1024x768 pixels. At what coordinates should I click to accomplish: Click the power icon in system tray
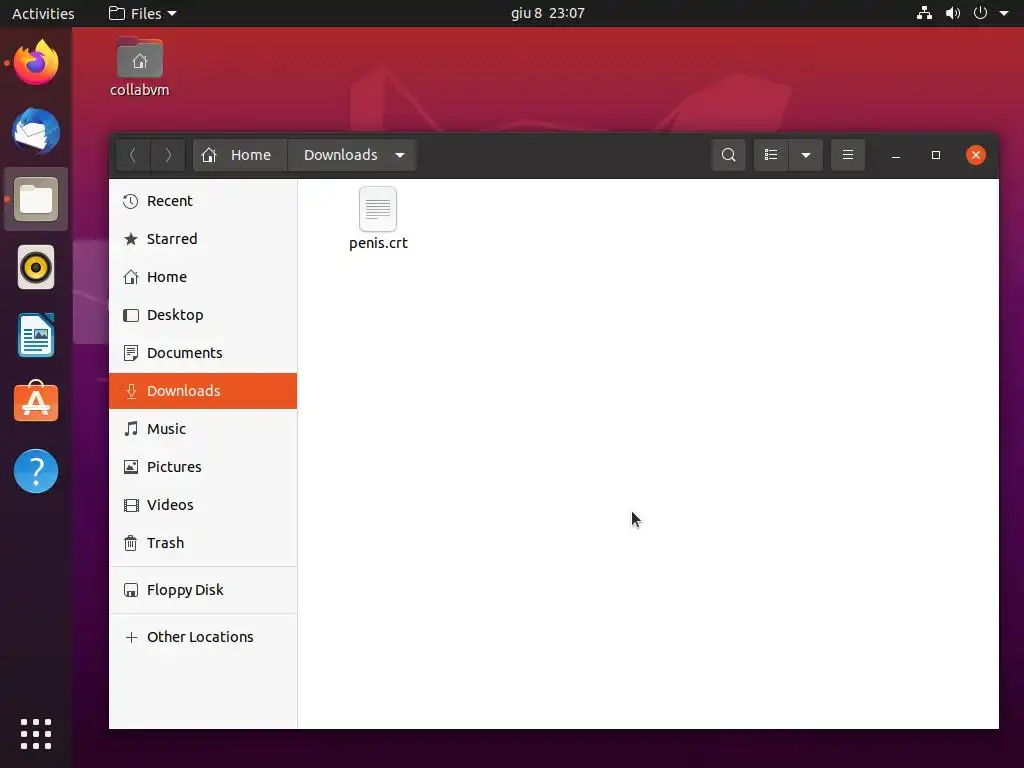click(x=980, y=13)
